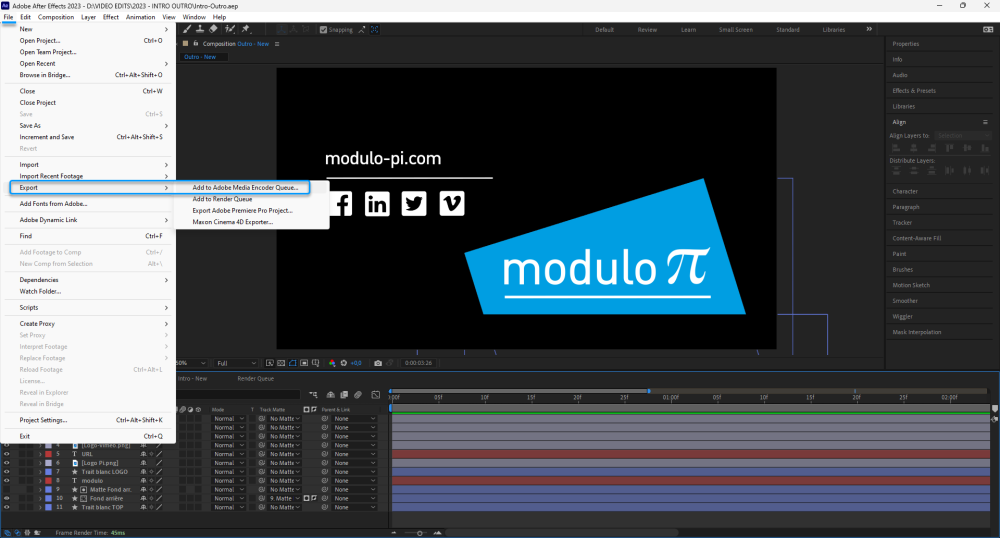This screenshot has width=1000, height=538.
Task: Open Align Layers to Selection dropdown
Action: point(963,136)
